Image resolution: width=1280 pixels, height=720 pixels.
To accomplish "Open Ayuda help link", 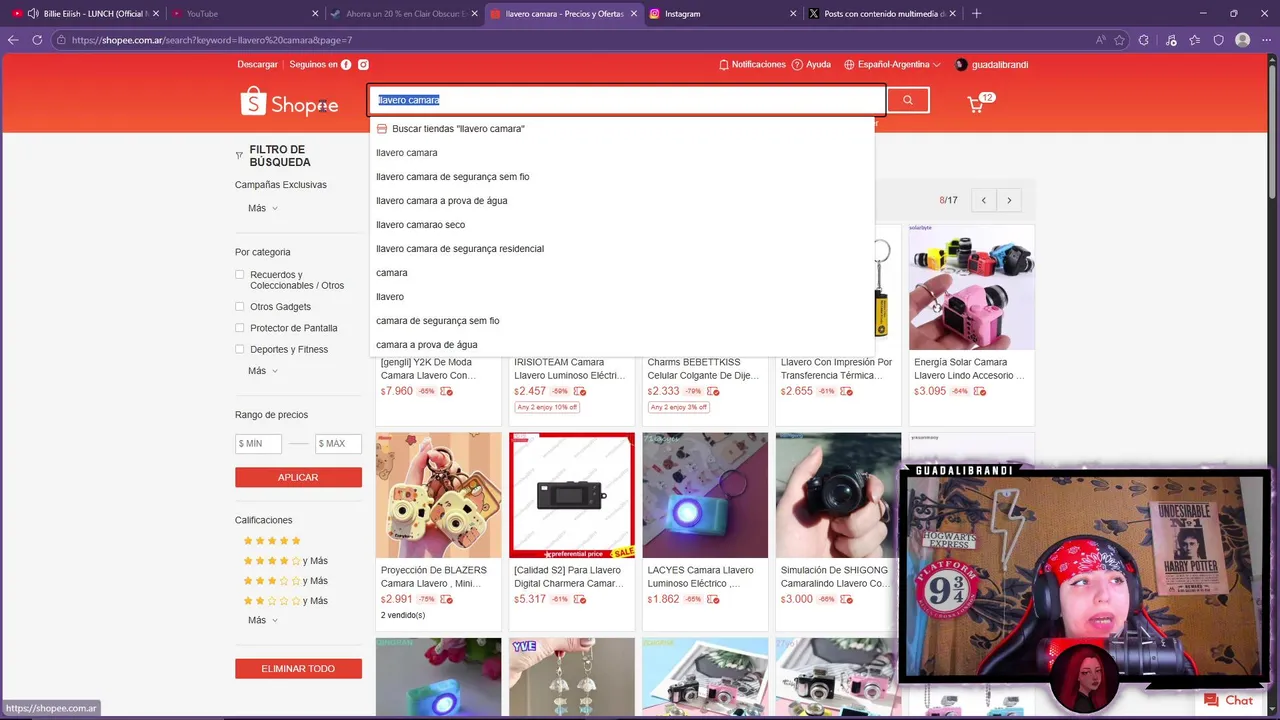I will click(811, 65).
